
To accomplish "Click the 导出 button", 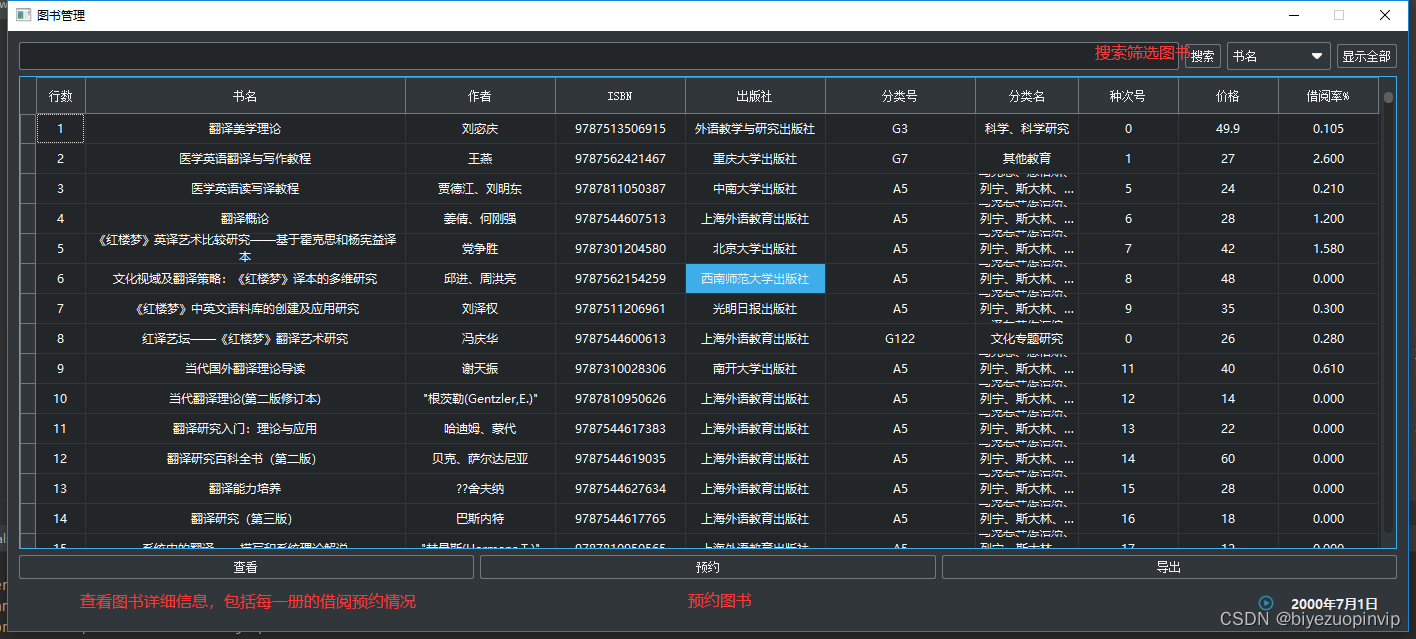I will [x=1169, y=567].
